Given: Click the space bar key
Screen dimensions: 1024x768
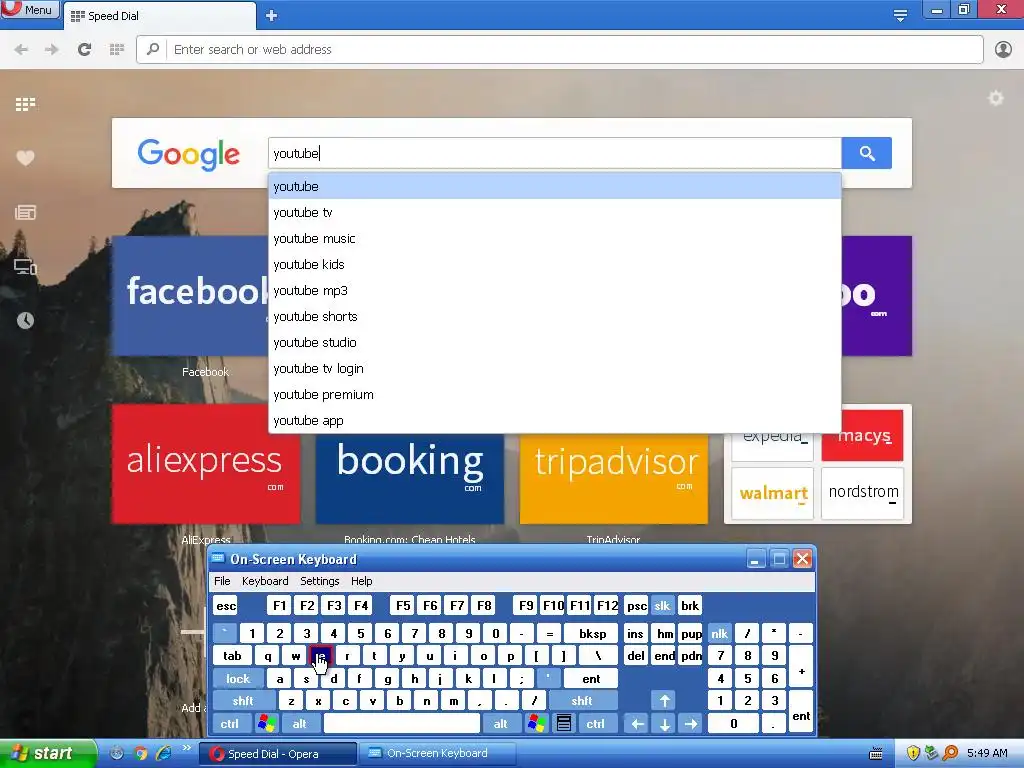Looking at the screenshot, I should 402,724.
